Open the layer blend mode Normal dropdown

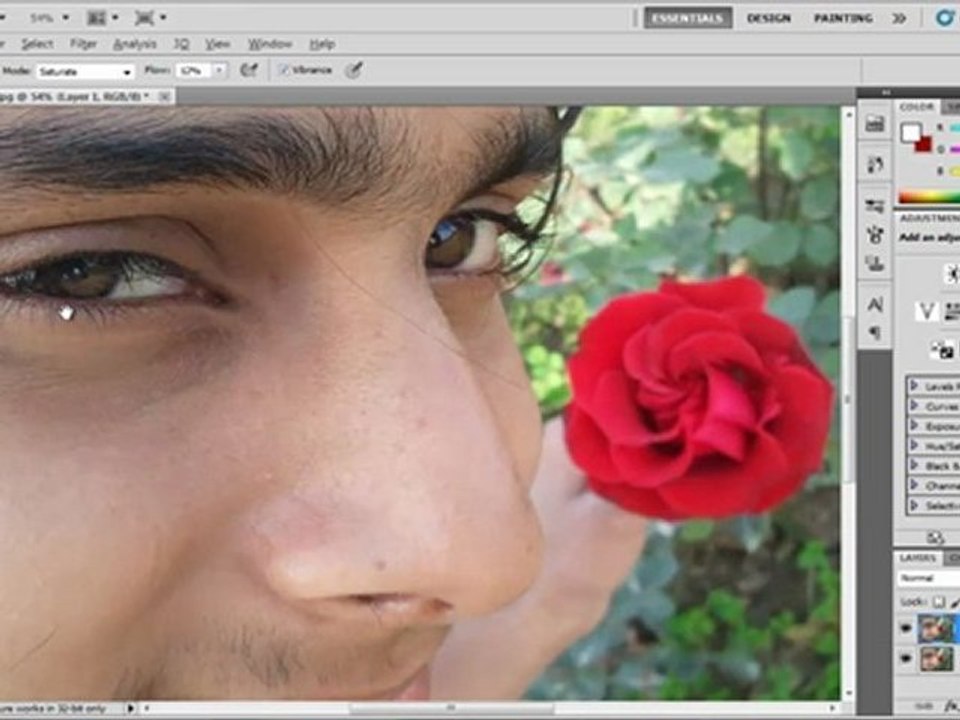pos(929,578)
